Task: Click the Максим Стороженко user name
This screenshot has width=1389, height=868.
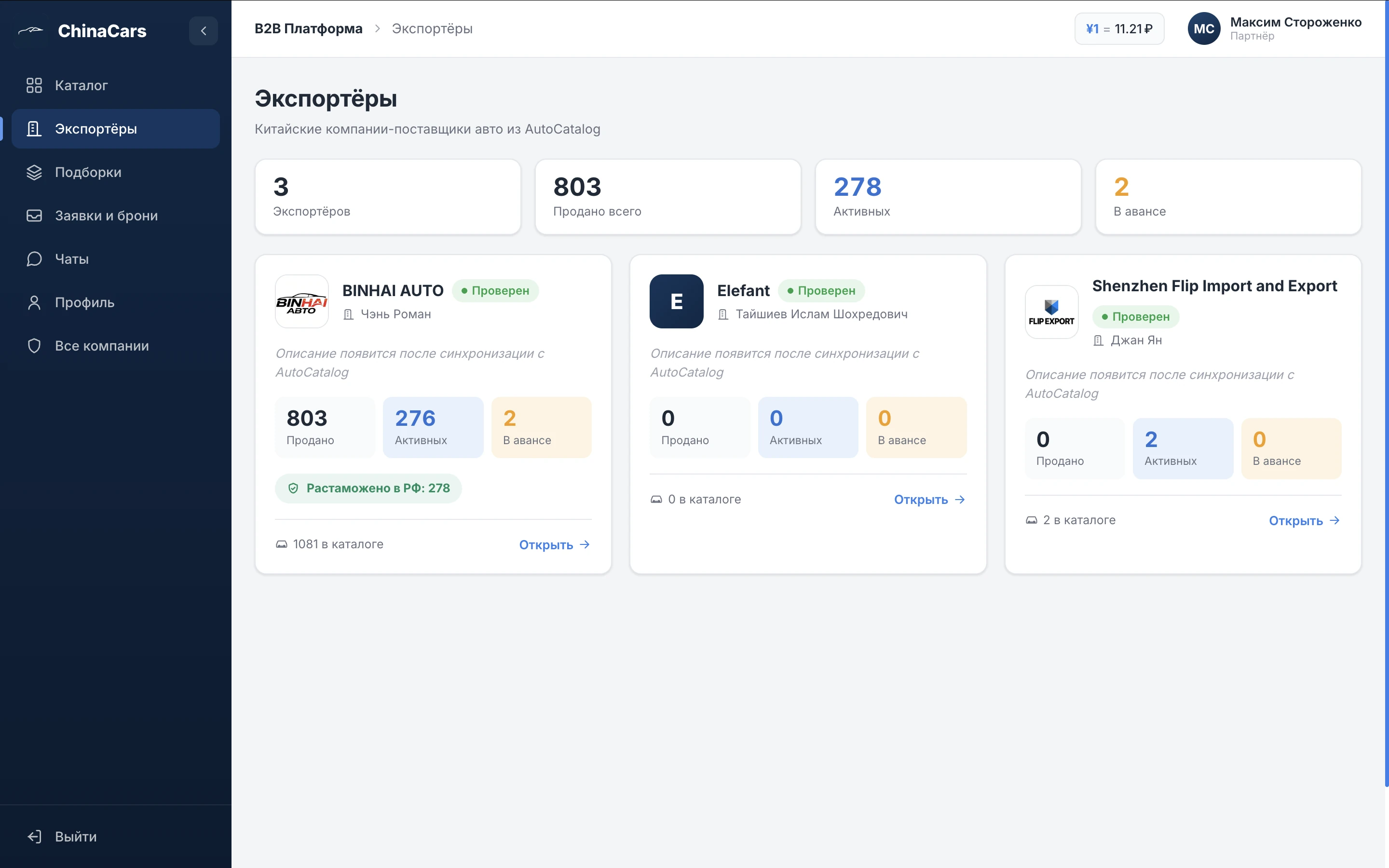Action: pos(1295,22)
